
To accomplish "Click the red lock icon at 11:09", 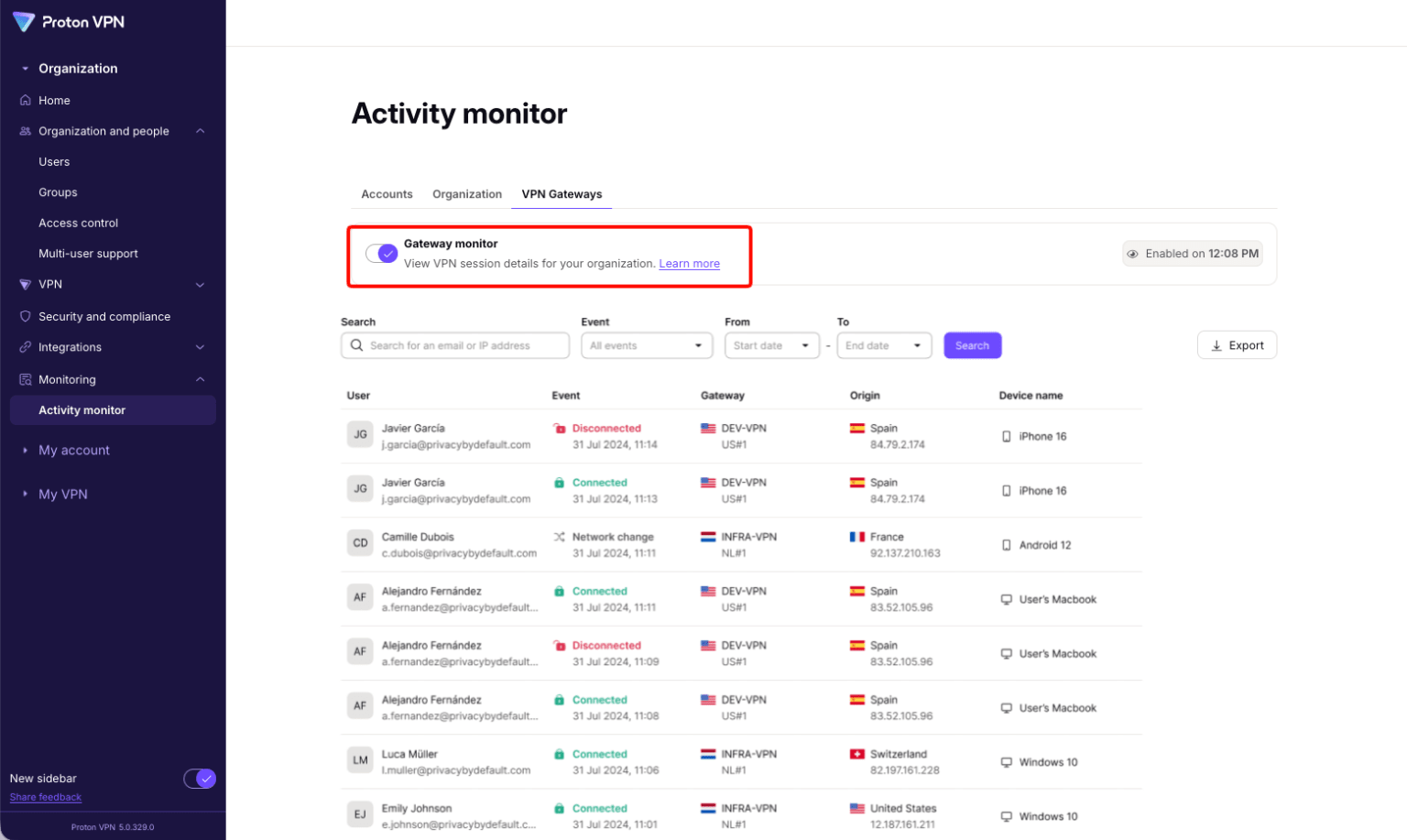I will [x=559, y=646].
